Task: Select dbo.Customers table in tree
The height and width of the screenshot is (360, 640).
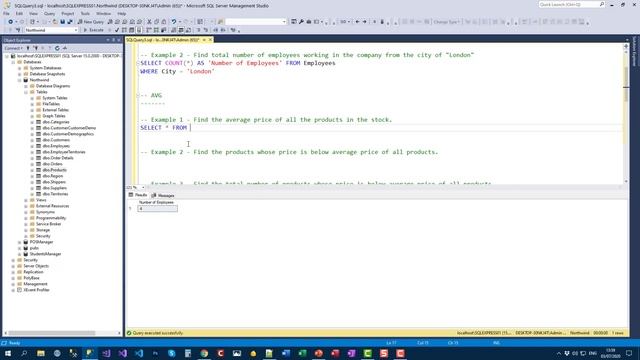Action: pos(56,140)
